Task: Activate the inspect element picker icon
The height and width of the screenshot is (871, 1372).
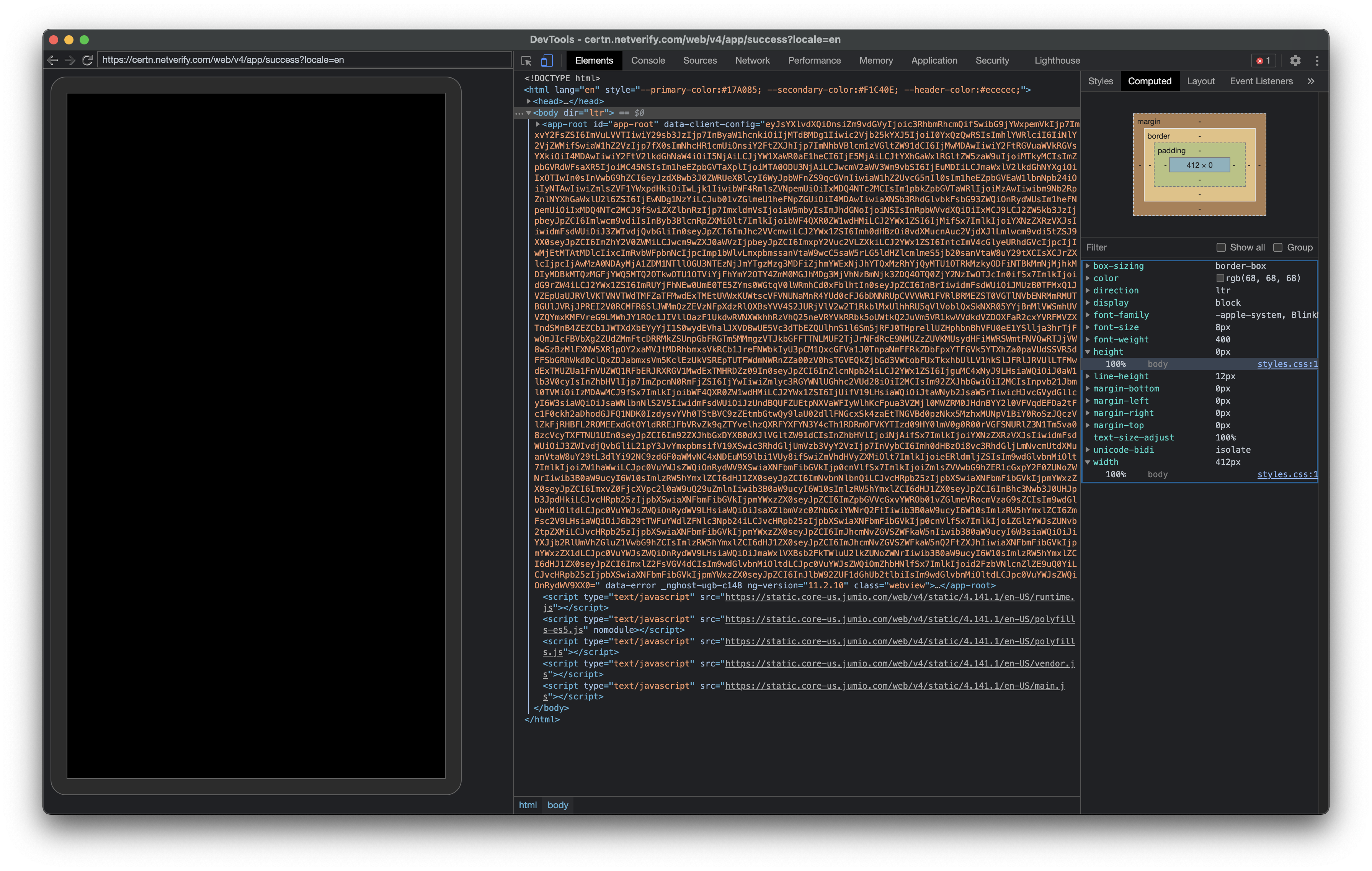Action: pos(526,61)
